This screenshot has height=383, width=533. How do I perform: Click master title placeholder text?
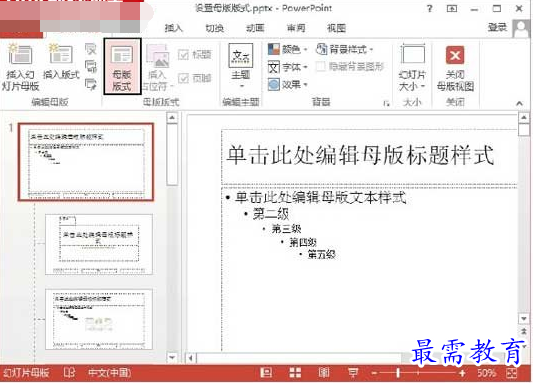pyautogui.click(x=360, y=155)
